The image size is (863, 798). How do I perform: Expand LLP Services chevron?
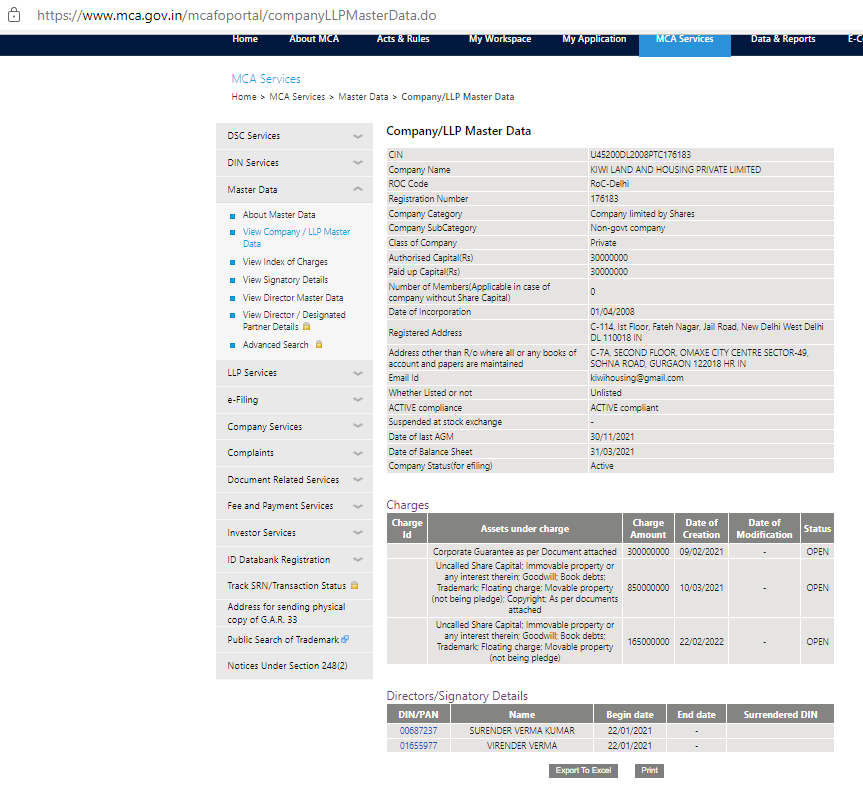point(358,373)
